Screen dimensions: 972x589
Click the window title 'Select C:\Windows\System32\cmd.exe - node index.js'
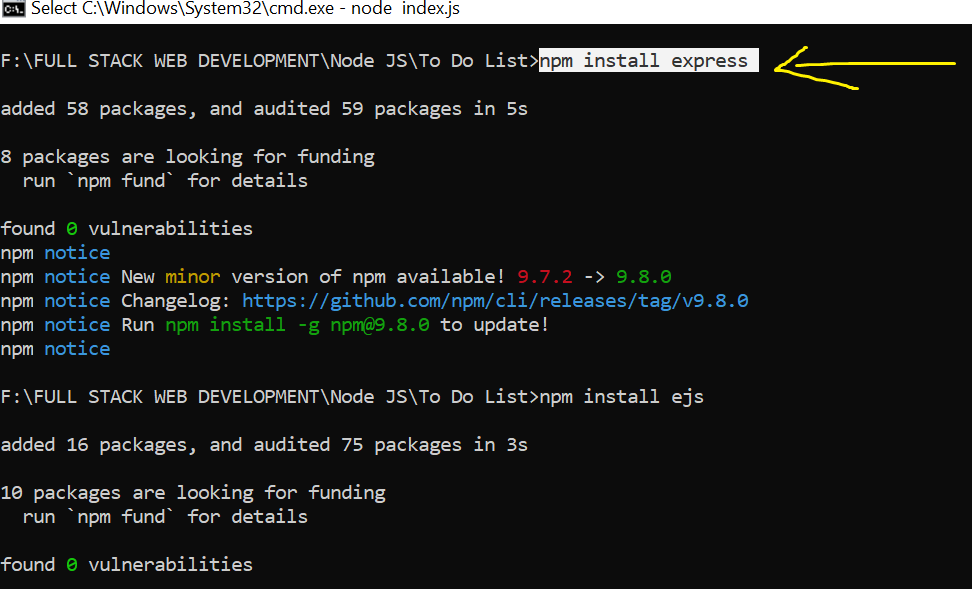pyautogui.click(x=245, y=9)
